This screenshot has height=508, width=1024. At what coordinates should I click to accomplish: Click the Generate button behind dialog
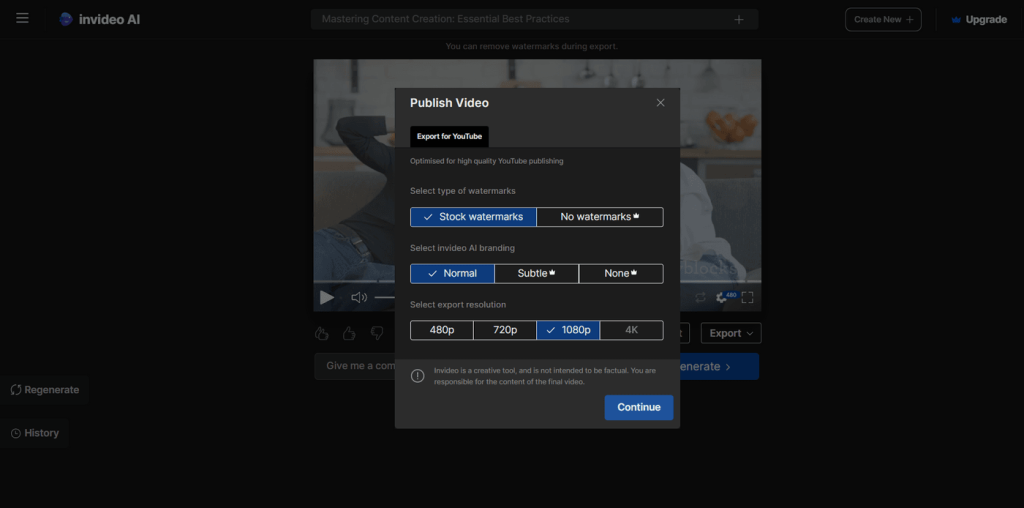click(719, 366)
